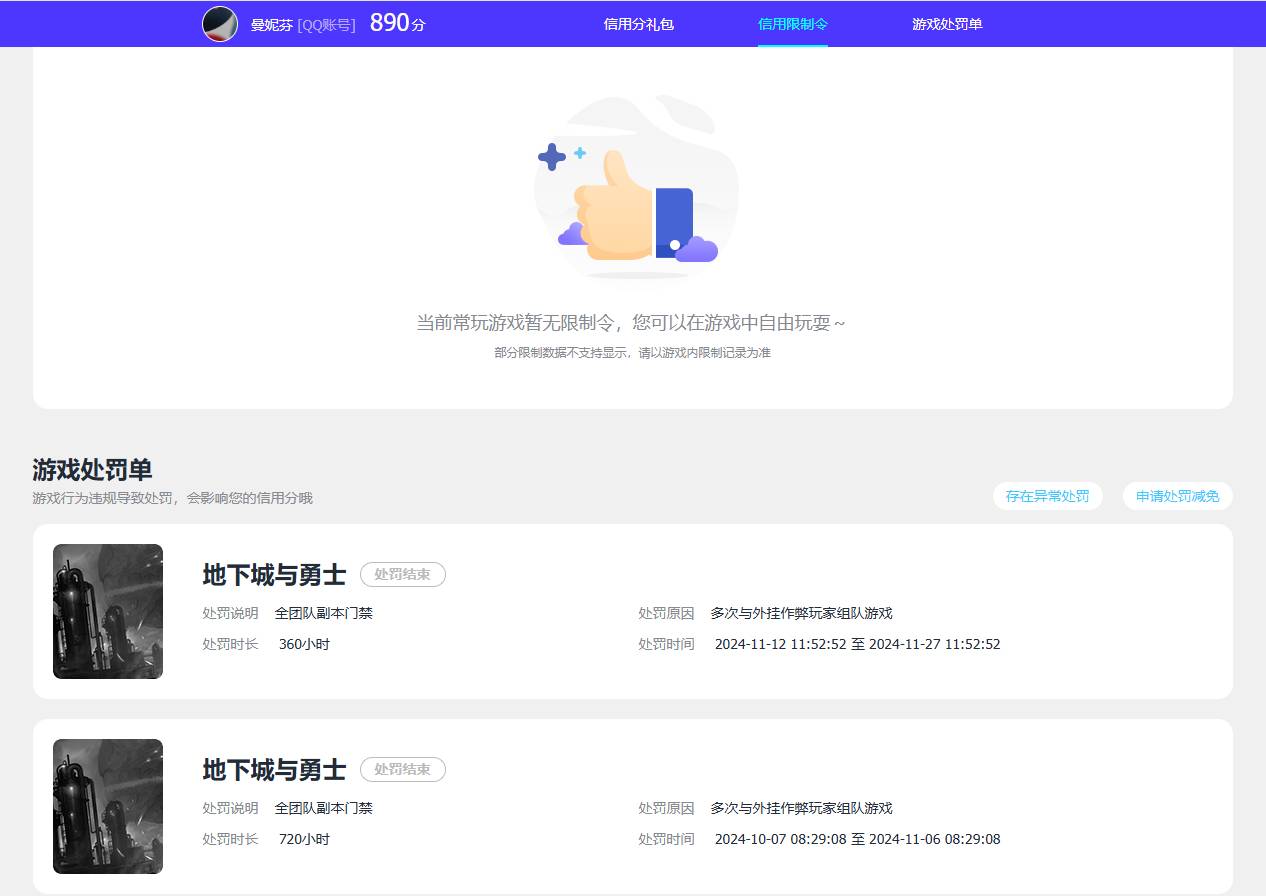Click the first 地下城与勇士 game cover image
The width and height of the screenshot is (1266, 896).
[x=107, y=611]
